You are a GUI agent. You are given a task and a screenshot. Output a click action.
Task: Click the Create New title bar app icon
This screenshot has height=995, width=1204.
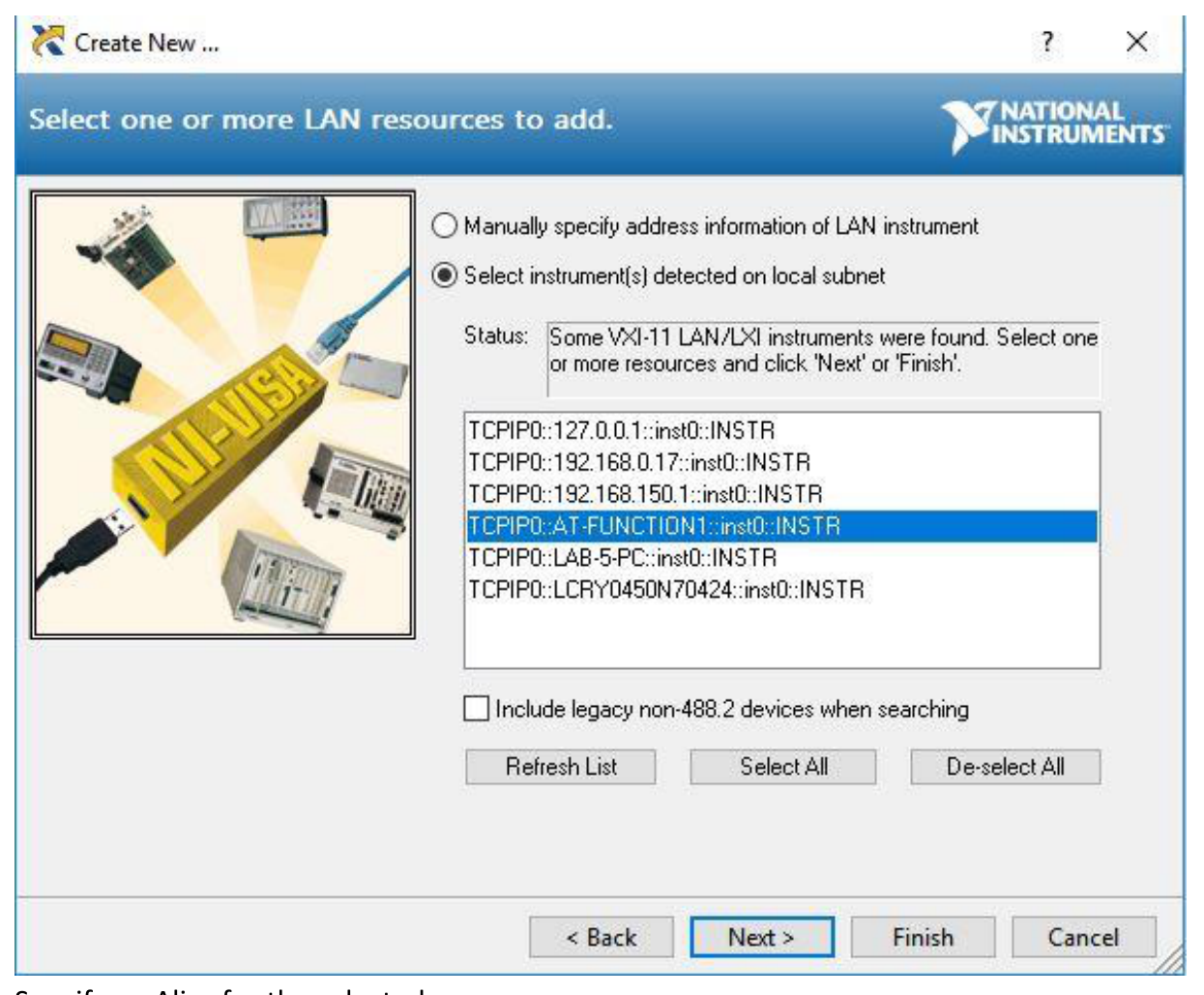pyautogui.click(x=47, y=43)
